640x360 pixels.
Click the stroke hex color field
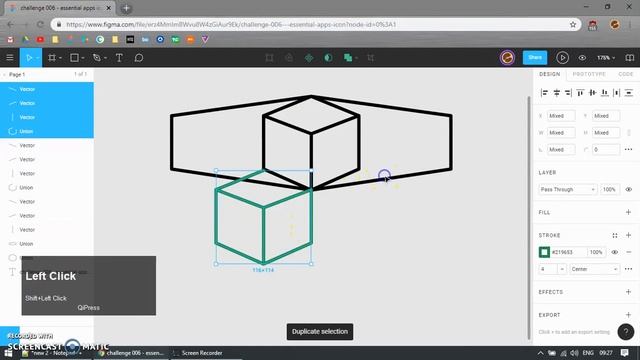(568, 252)
